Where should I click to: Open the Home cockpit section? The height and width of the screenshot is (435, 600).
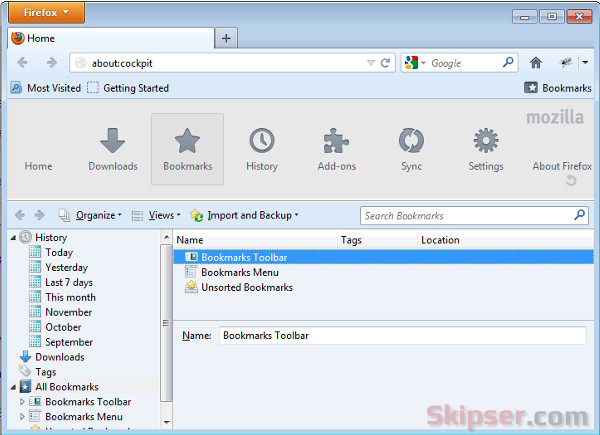[38, 166]
